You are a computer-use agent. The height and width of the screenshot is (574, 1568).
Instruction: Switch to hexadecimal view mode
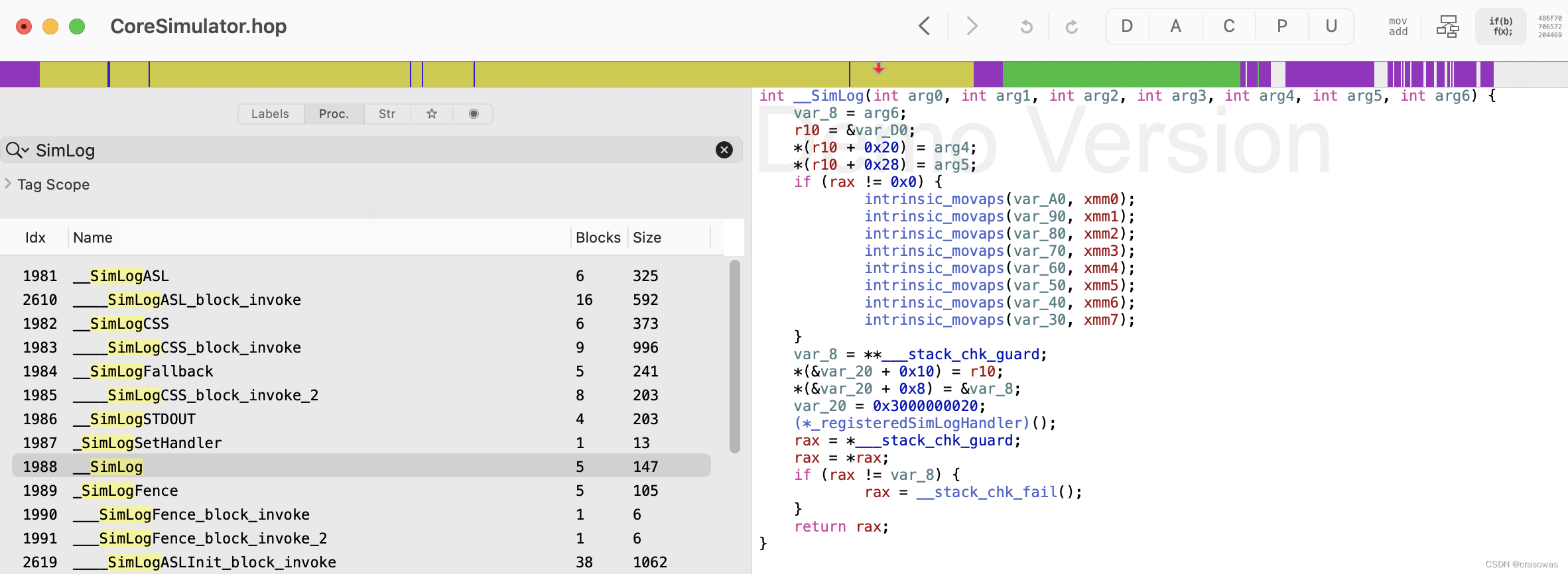[x=1549, y=27]
